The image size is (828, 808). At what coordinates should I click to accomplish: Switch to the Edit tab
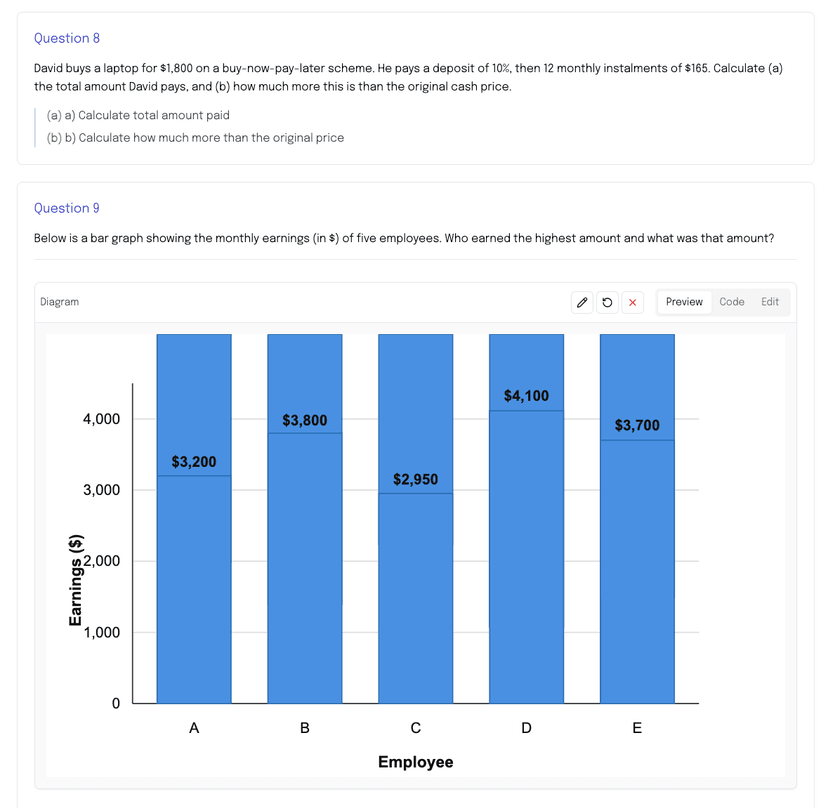coord(769,301)
